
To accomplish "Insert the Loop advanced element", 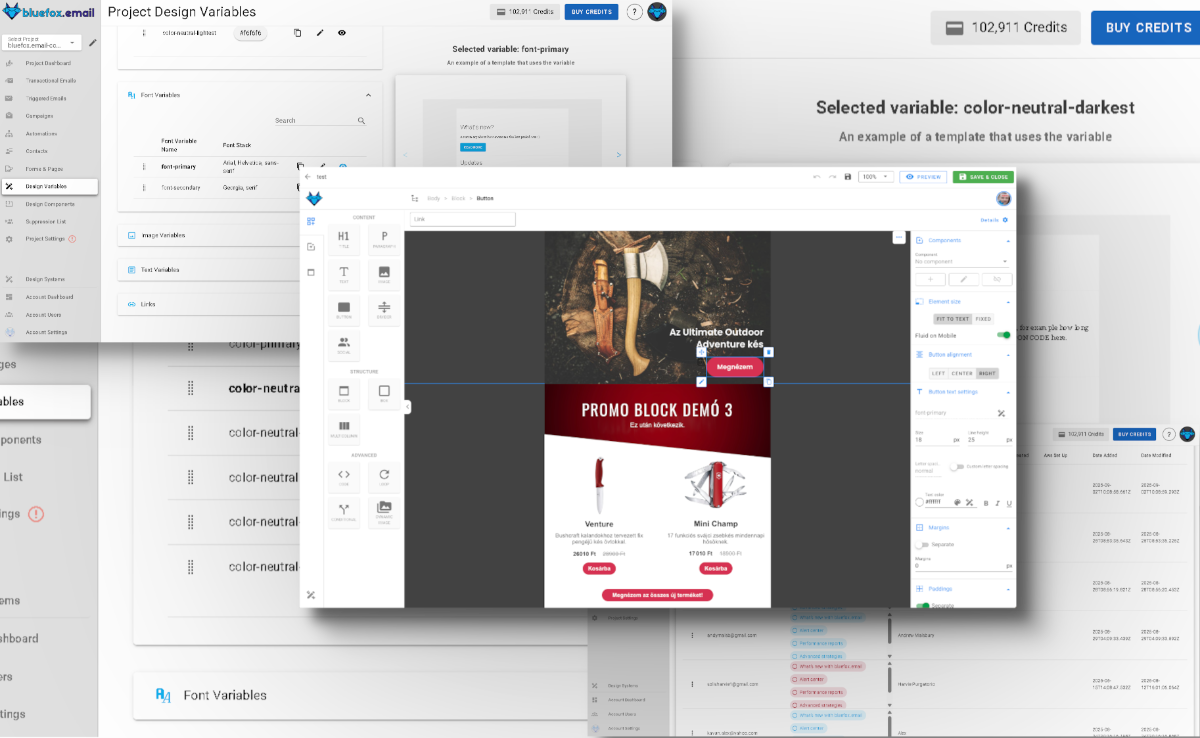I will tap(384, 478).
